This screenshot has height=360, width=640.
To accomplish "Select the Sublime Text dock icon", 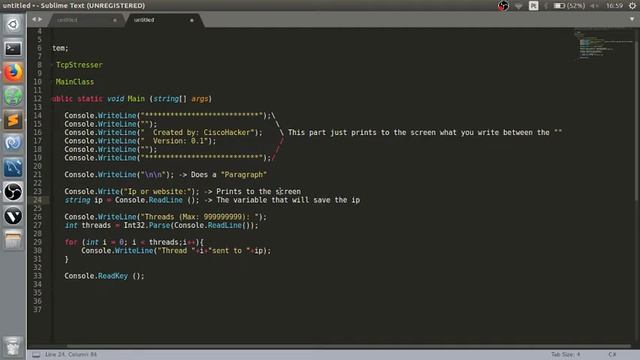I will [x=13, y=120].
